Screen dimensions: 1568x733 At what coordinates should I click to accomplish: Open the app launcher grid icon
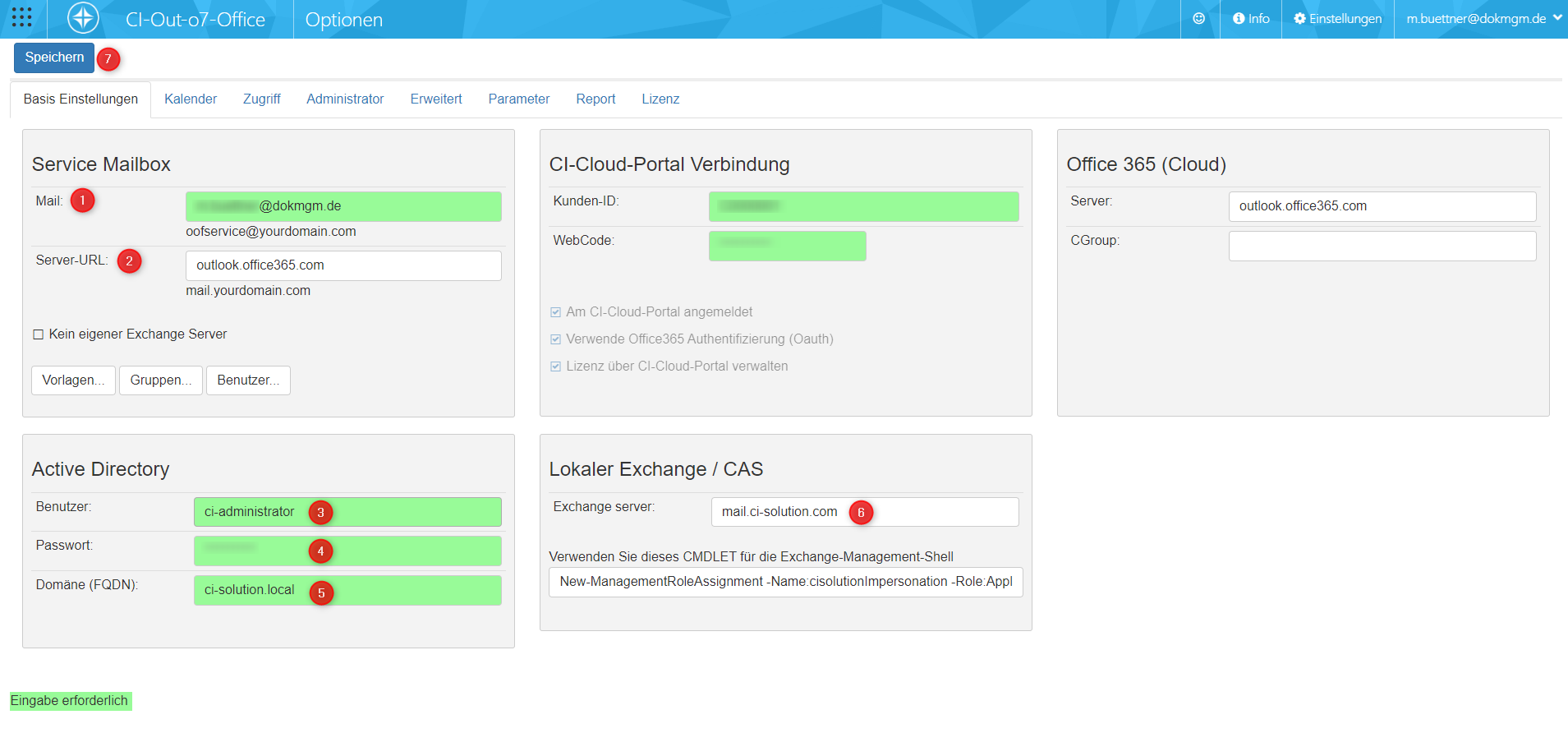pyautogui.click(x=22, y=18)
